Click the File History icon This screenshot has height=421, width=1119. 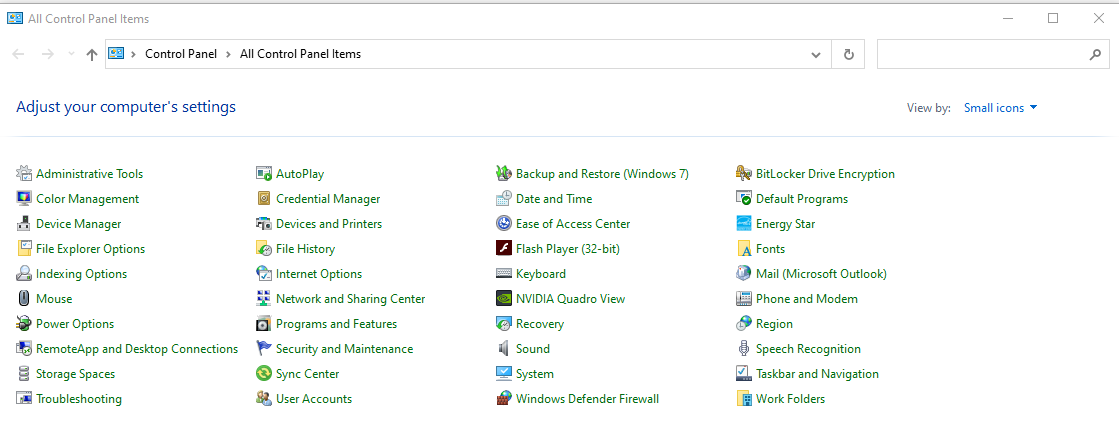click(x=264, y=248)
